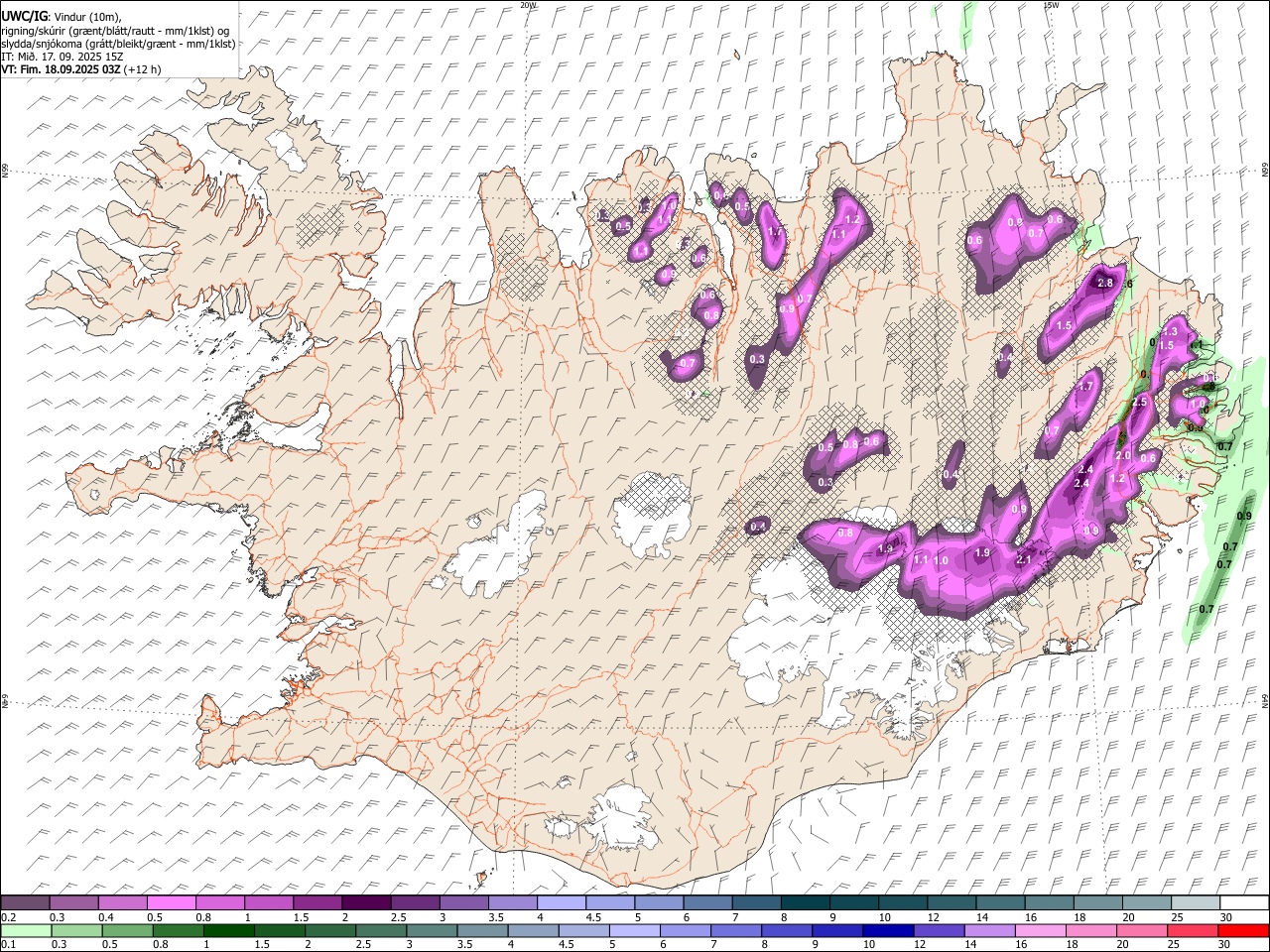
Task: Click the '2.1' precipitation value on the map
Action: click(1025, 560)
